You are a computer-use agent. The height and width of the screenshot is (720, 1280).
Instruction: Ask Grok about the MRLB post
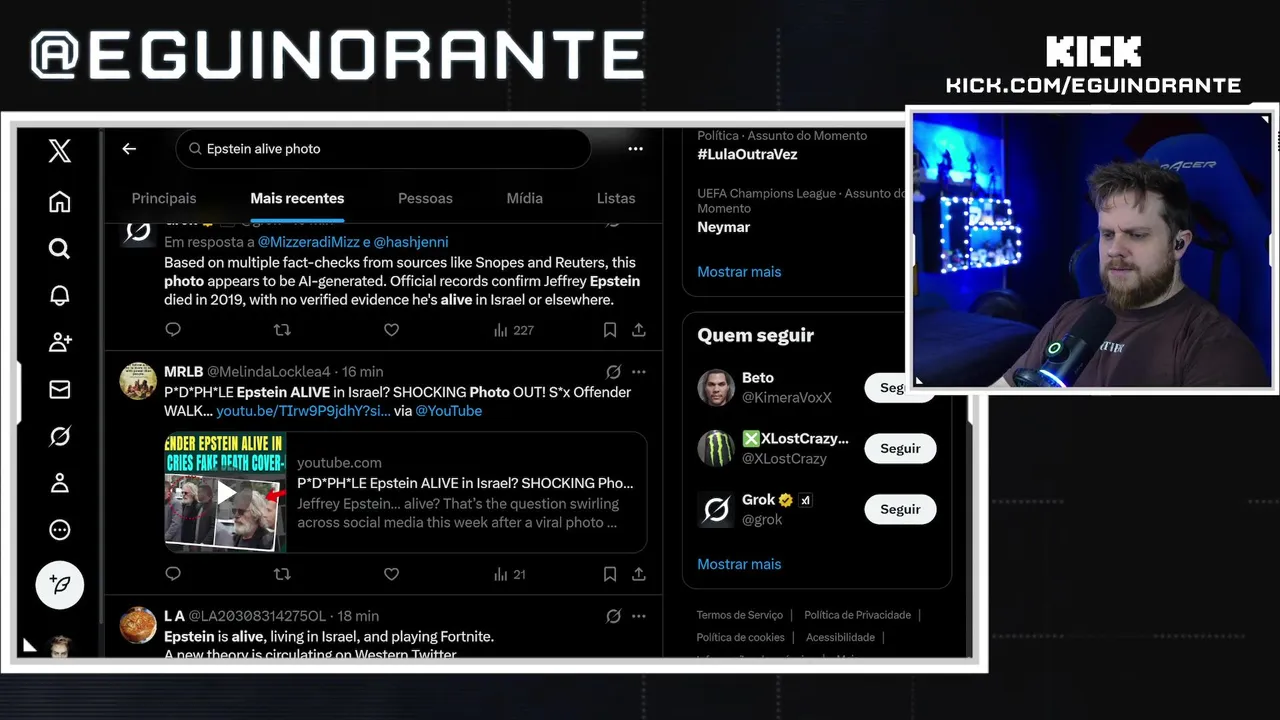point(614,372)
